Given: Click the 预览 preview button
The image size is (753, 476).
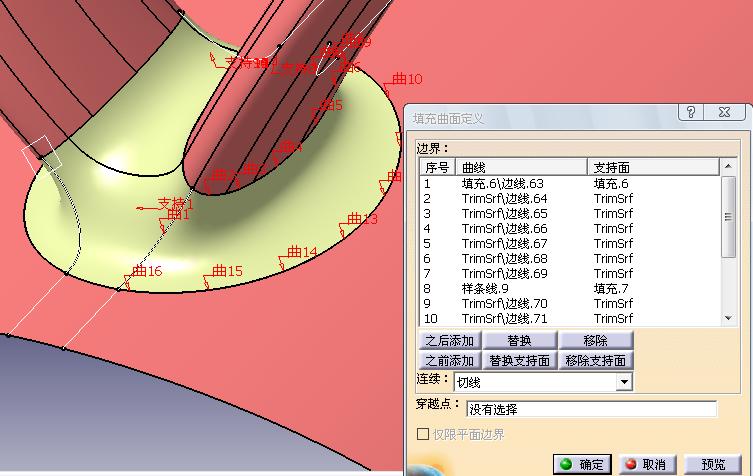Looking at the screenshot, I should (x=713, y=464).
